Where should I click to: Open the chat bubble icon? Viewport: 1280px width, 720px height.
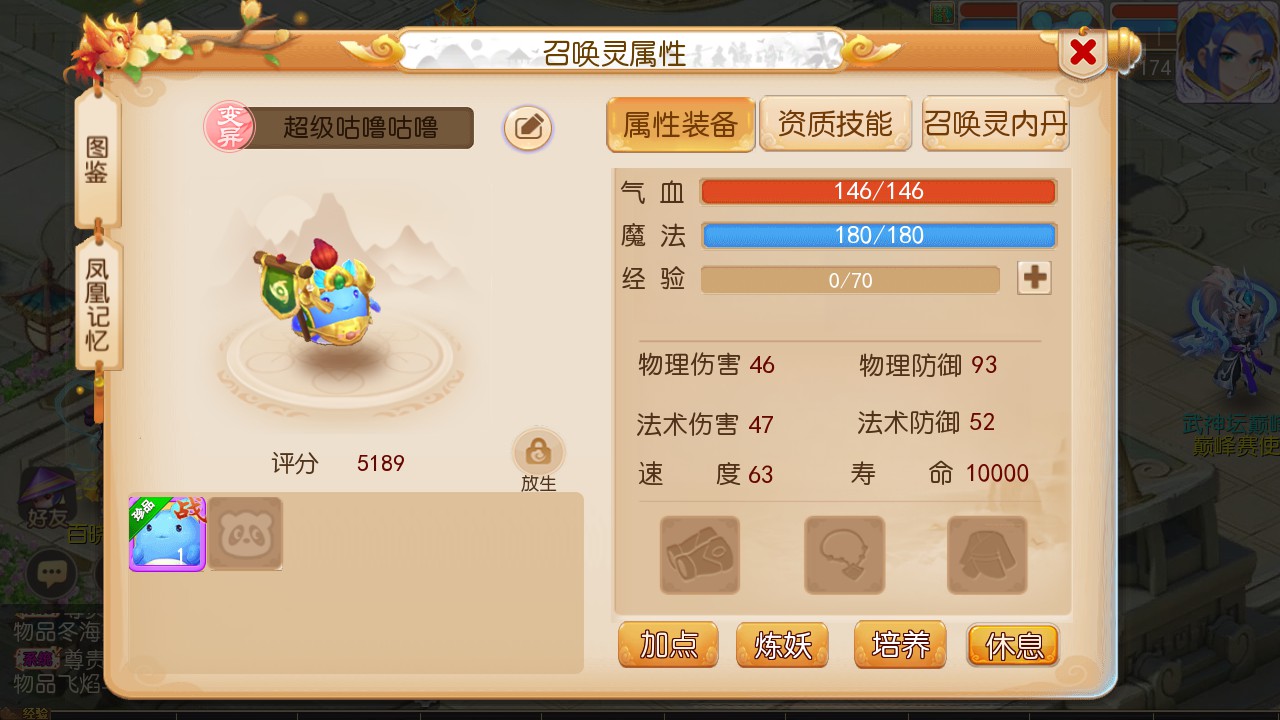52,573
